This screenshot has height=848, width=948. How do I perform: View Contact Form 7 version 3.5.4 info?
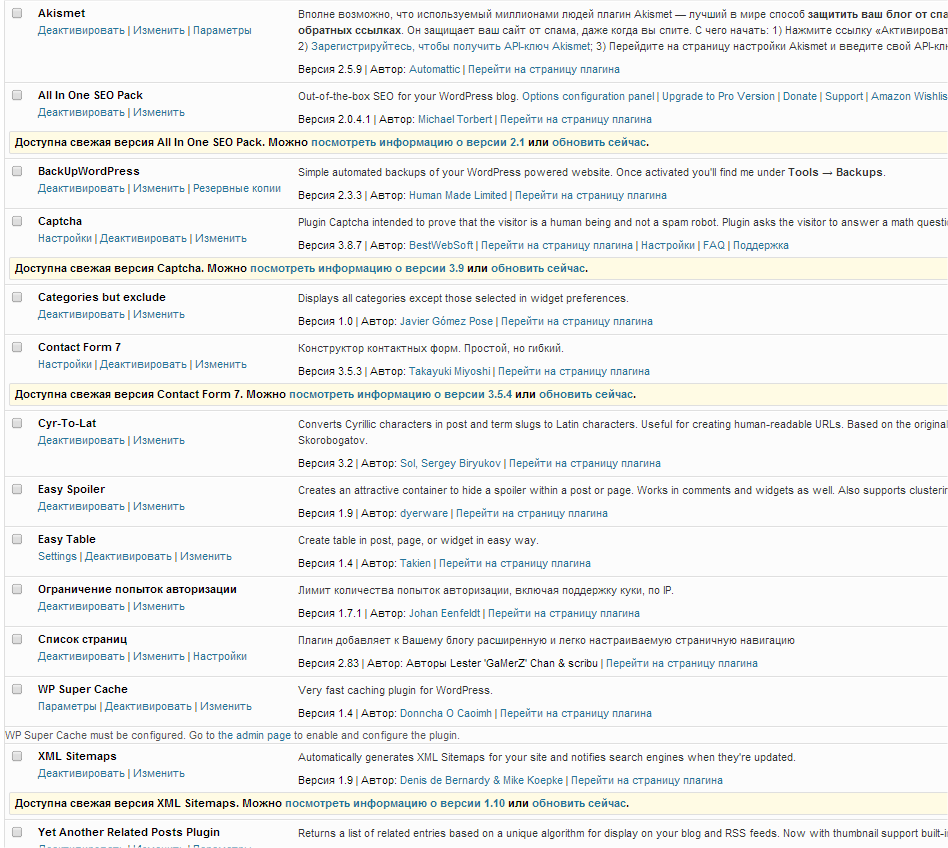400,395
